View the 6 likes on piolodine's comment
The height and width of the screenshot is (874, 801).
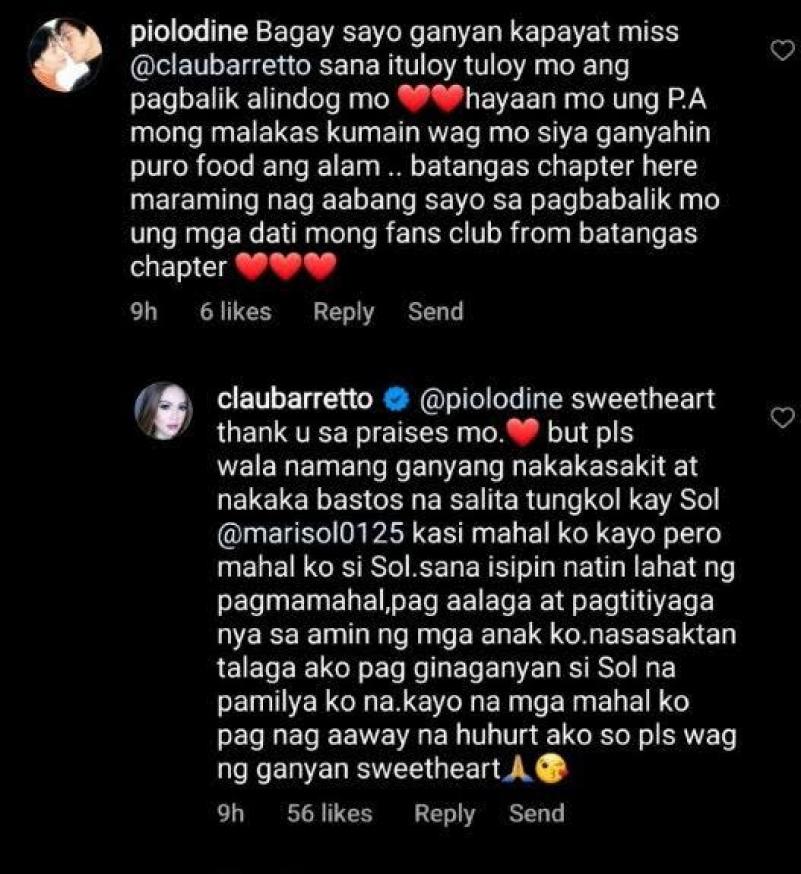(x=235, y=312)
